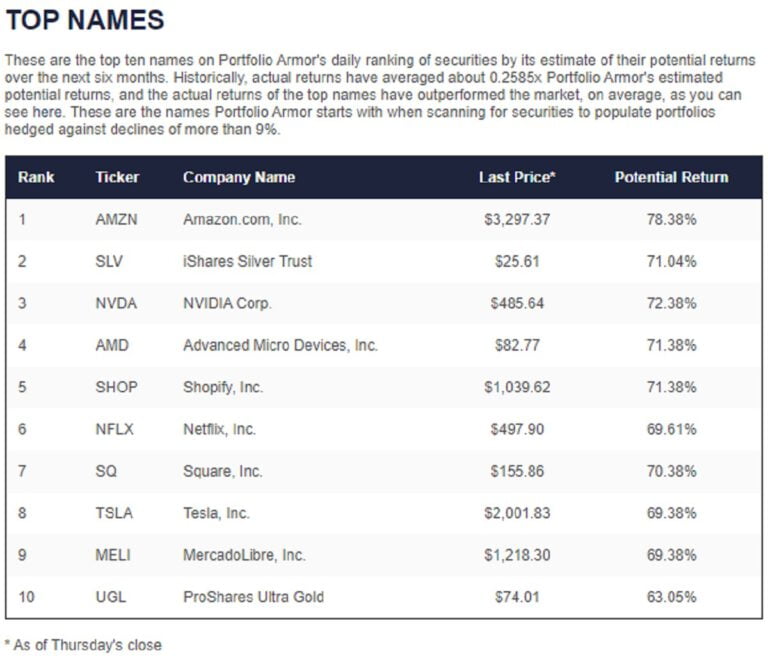Select the AMZN ticker symbol
This screenshot has width=768, height=659.
click(x=116, y=219)
